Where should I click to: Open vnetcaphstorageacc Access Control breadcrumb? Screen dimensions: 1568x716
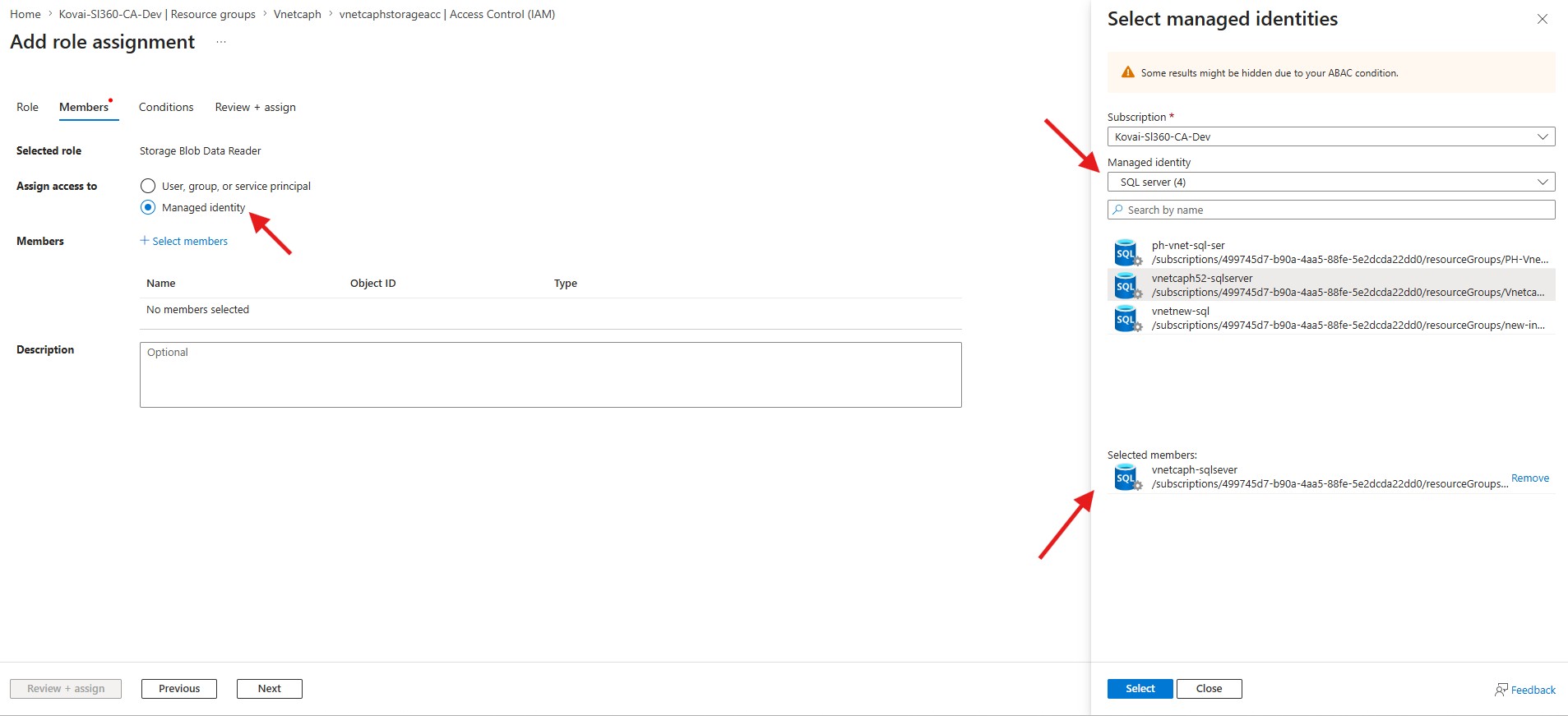[447, 14]
